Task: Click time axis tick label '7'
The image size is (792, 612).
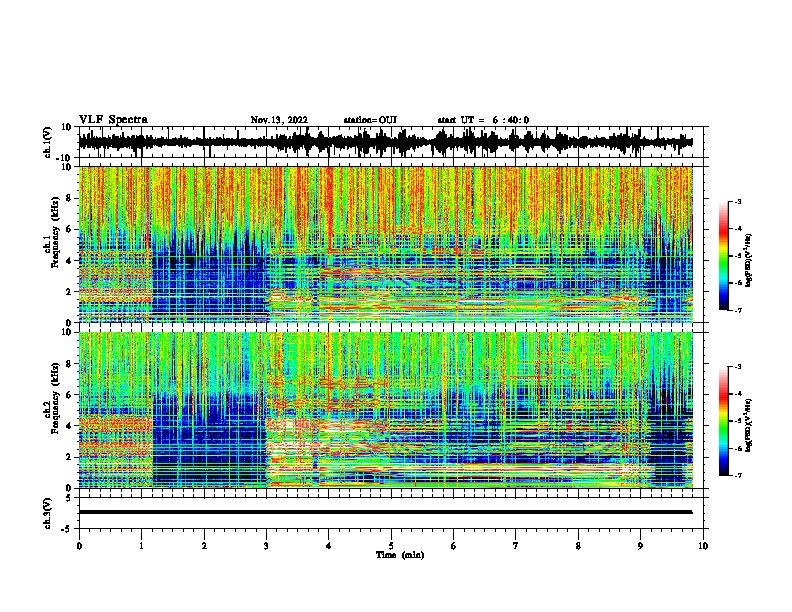Action: (516, 546)
